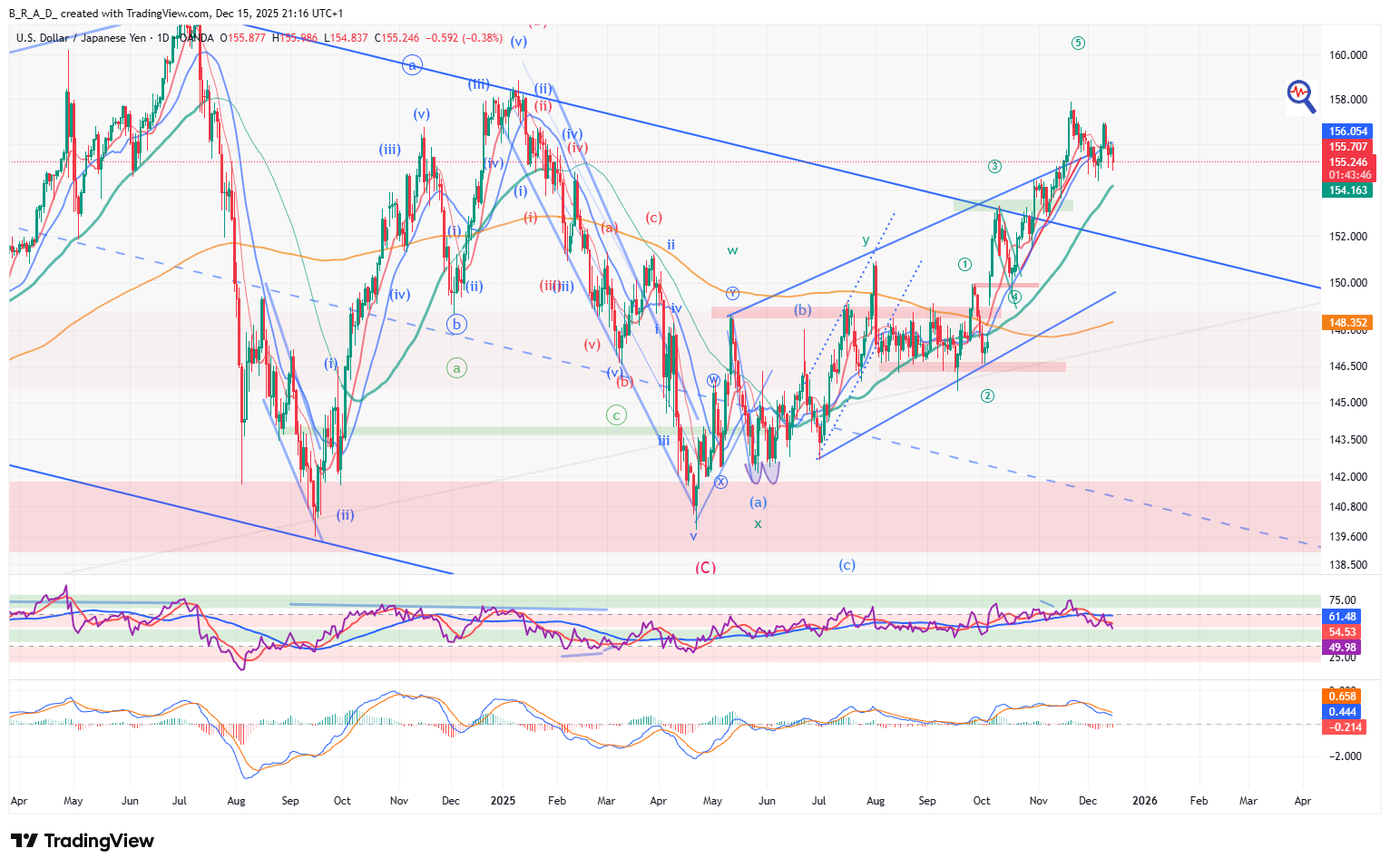
Task: Click the blue circled 'a' on the trendline
Action: point(412,65)
